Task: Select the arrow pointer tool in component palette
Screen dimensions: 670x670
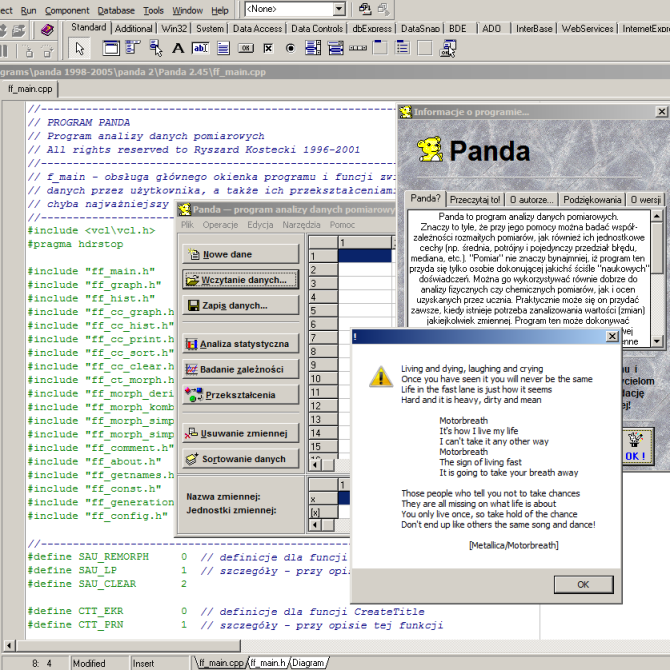Action: click(81, 47)
